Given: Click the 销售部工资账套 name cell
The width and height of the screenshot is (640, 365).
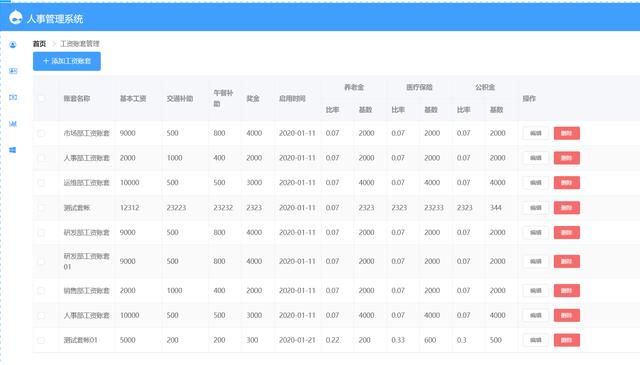Looking at the screenshot, I should tap(87, 291).
